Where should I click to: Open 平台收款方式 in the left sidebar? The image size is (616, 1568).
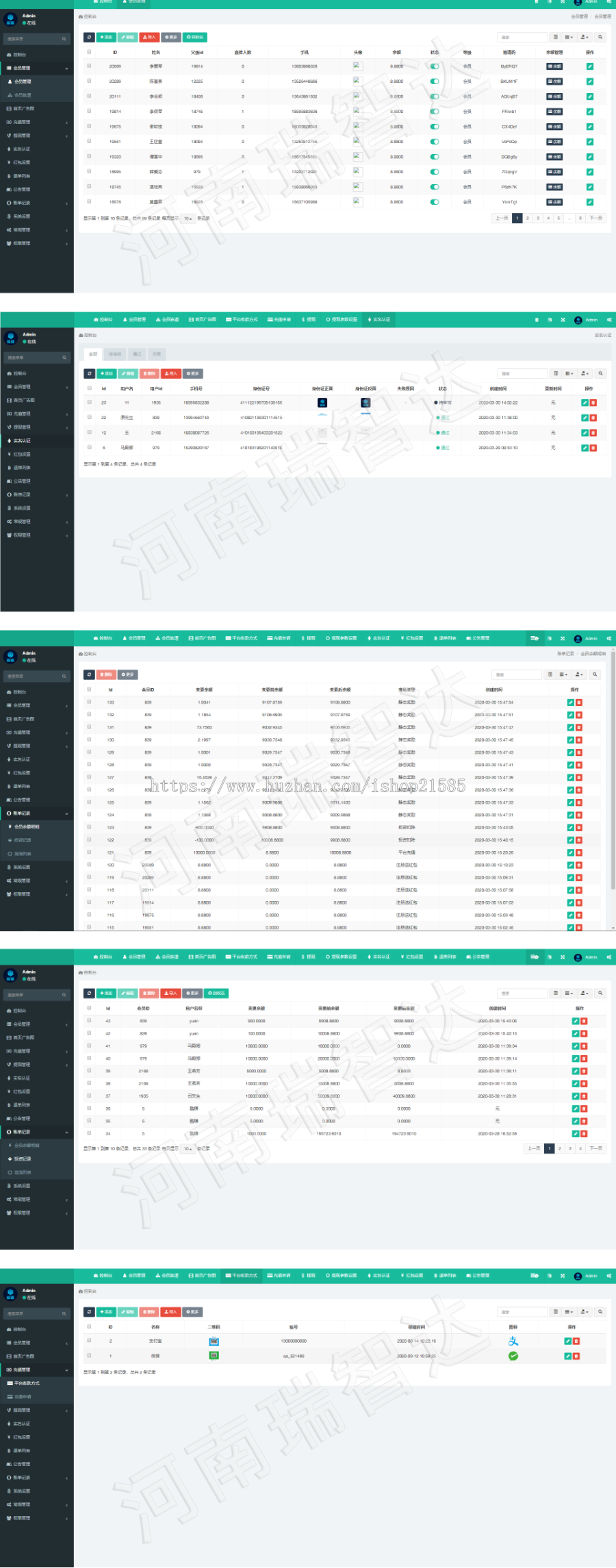(27, 1383)
